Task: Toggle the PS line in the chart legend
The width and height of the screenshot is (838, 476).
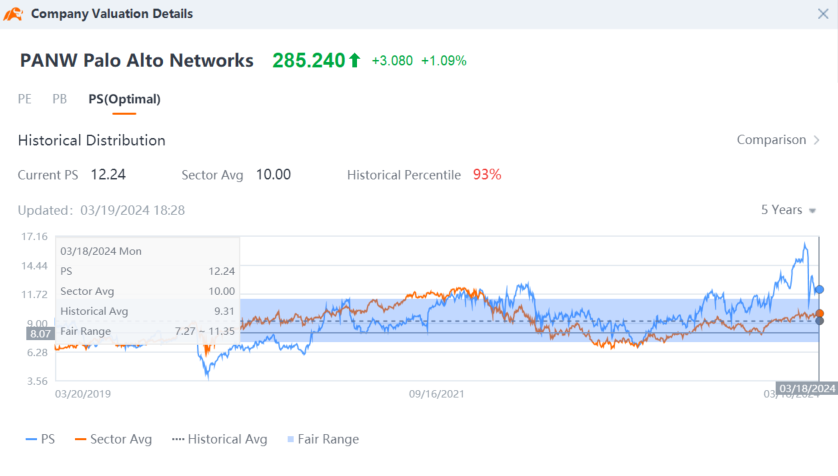Action: pyautogui.click(x=40, y=439)
